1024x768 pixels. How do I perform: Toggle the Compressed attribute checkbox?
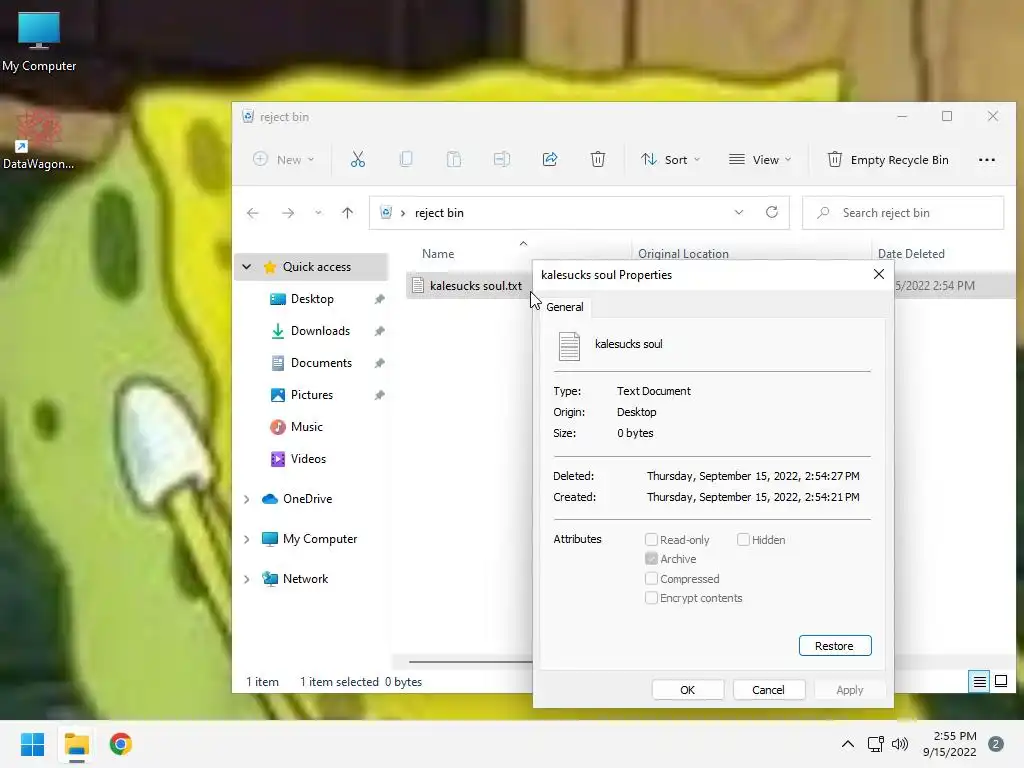pyautogui.click(x=651, y=579)
